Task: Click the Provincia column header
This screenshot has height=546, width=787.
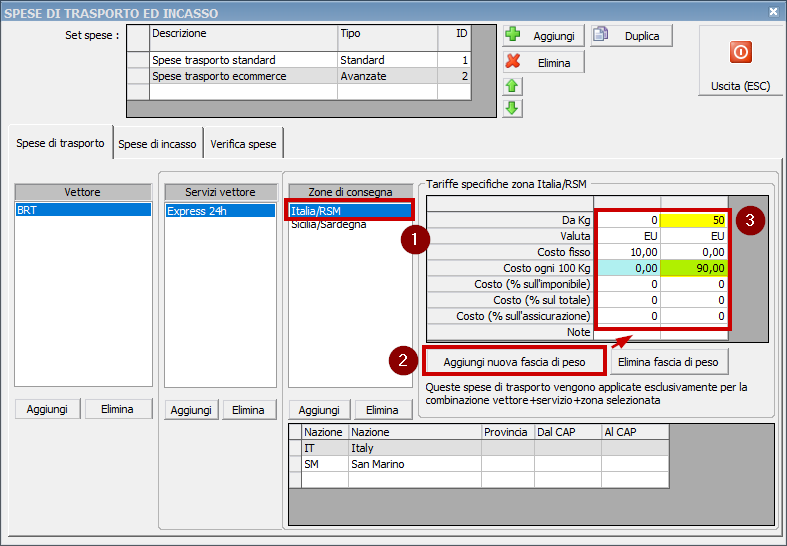Action: [x=508, y=432]
